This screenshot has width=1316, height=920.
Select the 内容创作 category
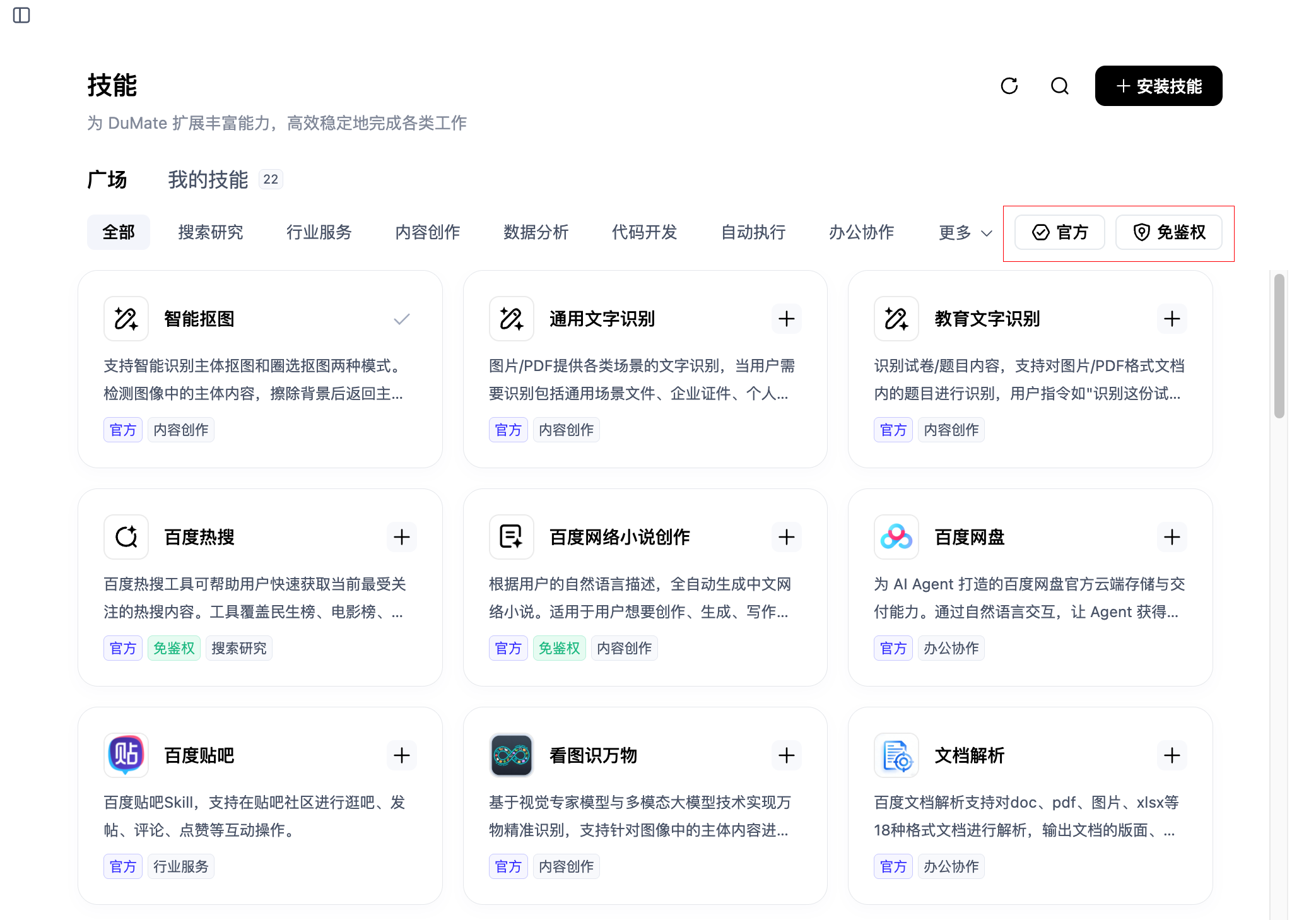(x=428, y=232)
